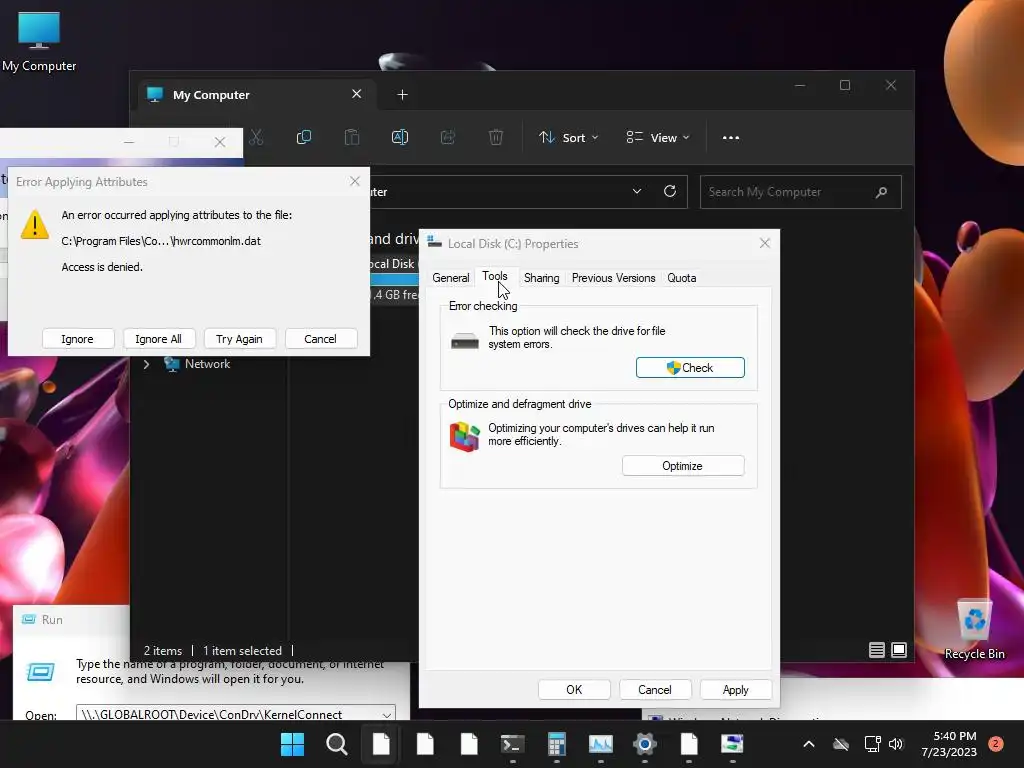Open My Computer desktop icon

click(39, 40)
